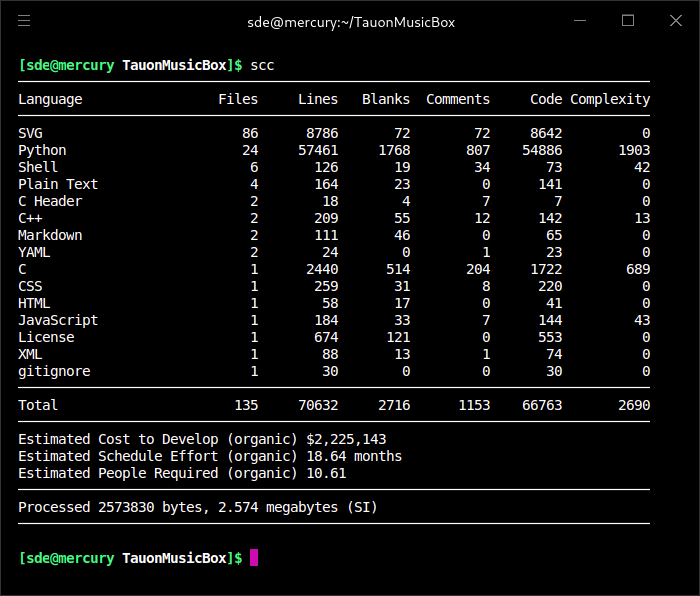700x596 pixels.
Task: Click C comments value 204
Action: tap(478, 269)
